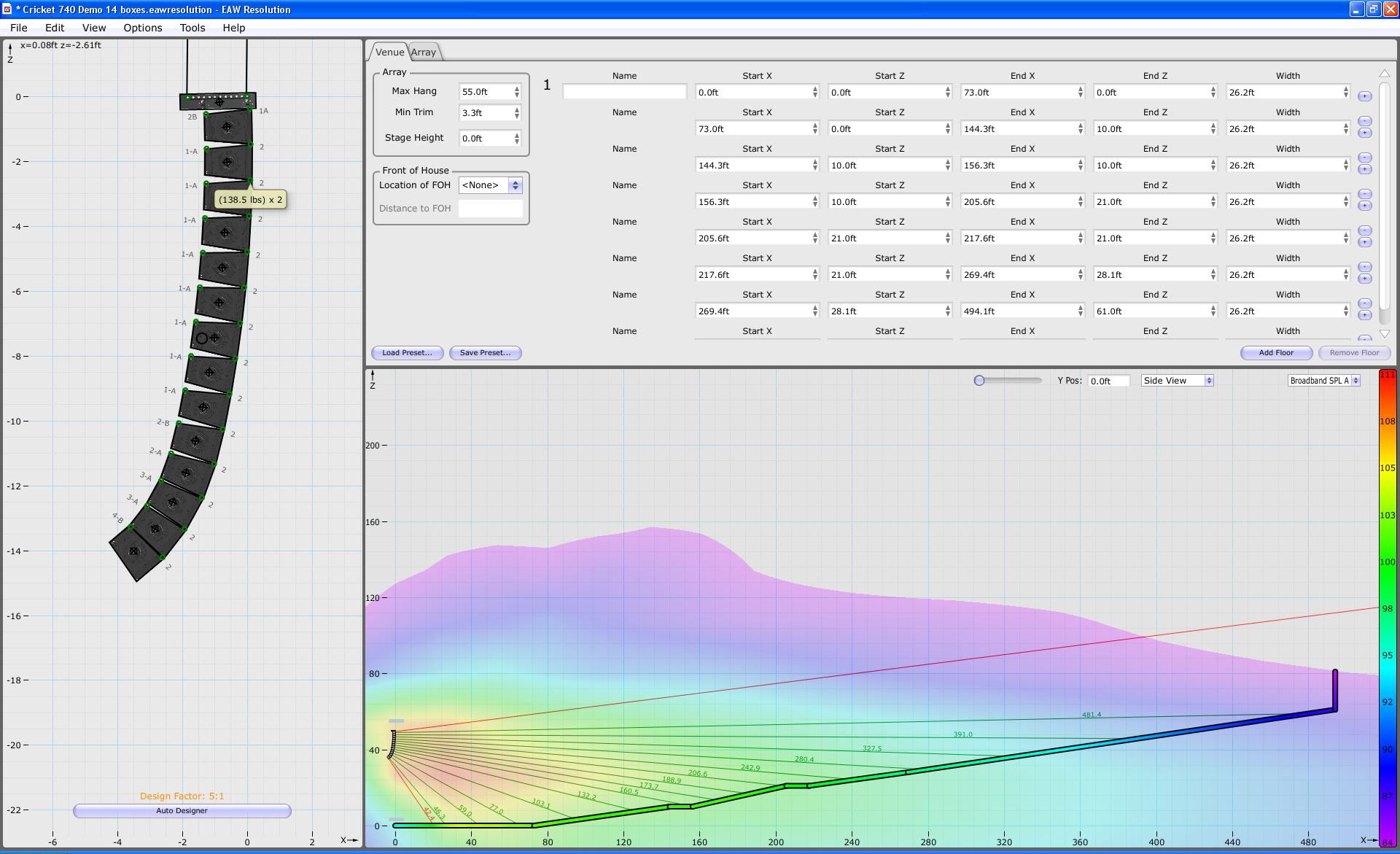Click the plus button on the Start X 156.3ft row

1364,206
